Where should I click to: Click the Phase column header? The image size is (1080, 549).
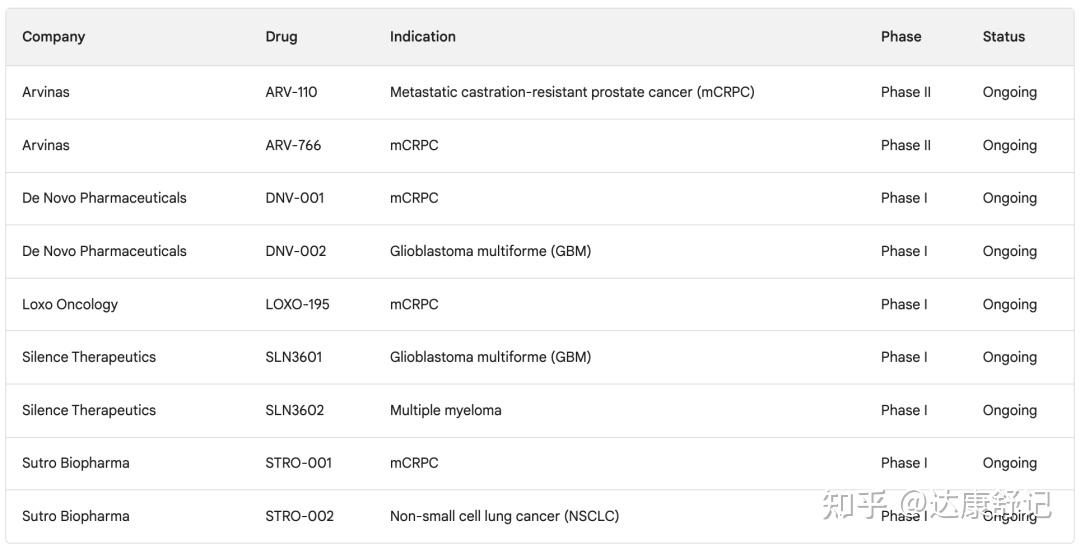coord(901,37)
